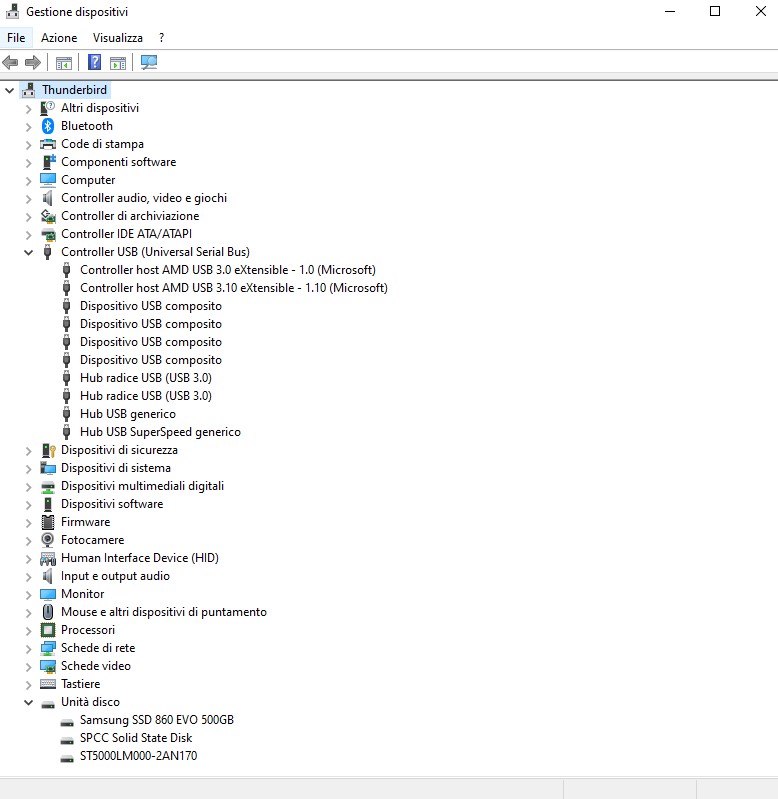Select the ST5000LM000-2AN170 disk entry
This screenshot has height=799, width=778.
[x=138, y=756]
